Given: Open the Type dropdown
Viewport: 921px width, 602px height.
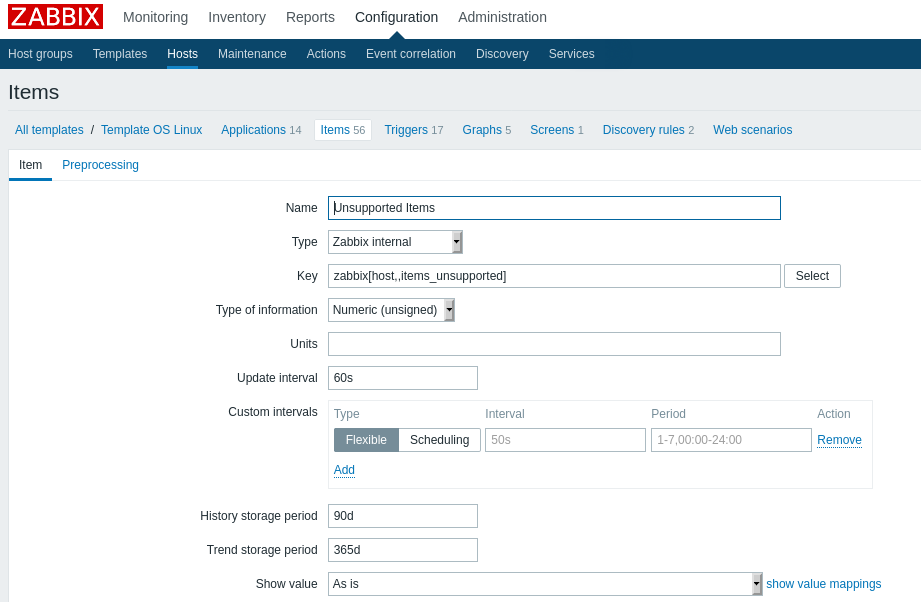Looking at the screenshot, I should [x=395, y=242].
